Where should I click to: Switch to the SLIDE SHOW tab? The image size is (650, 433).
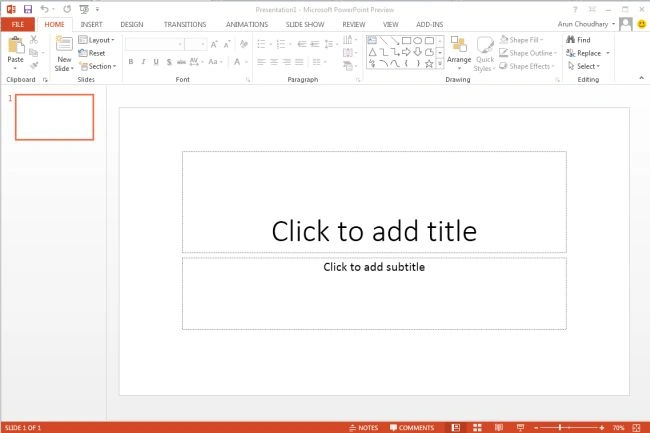(x=305, y=24)
